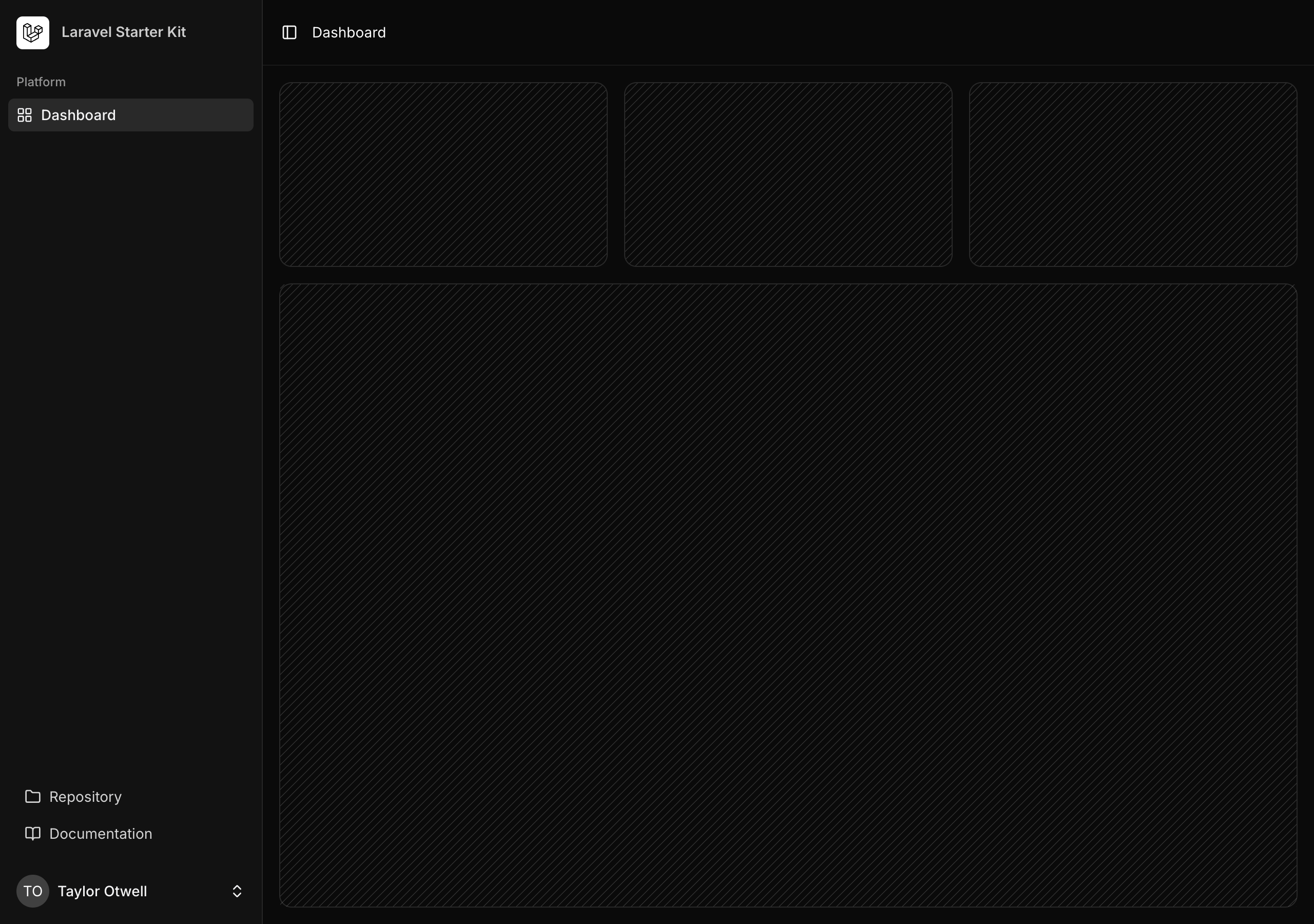Click the Laravel logo icon

click(33, 33)
